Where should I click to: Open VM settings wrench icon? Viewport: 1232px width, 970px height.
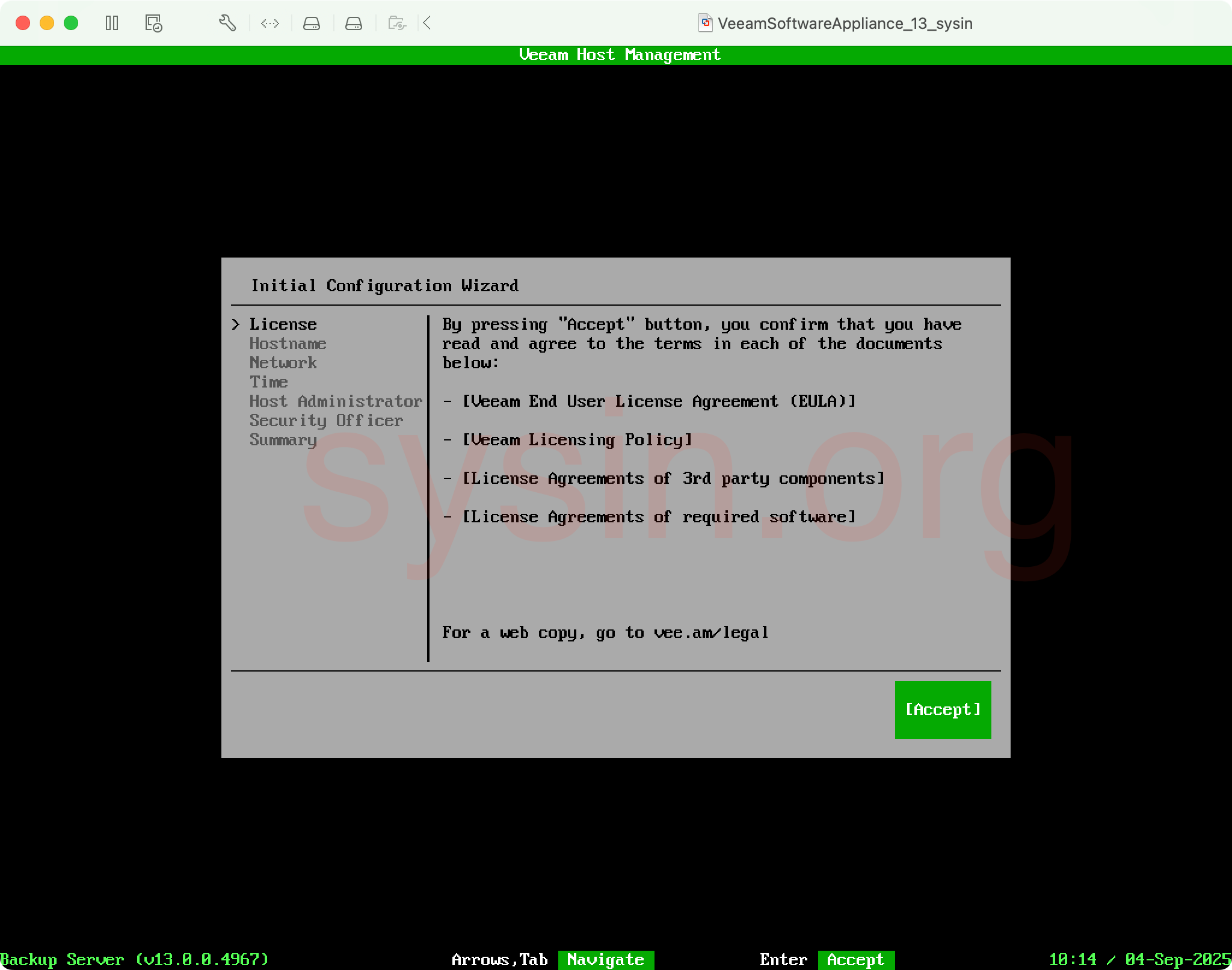click(227, 23)
